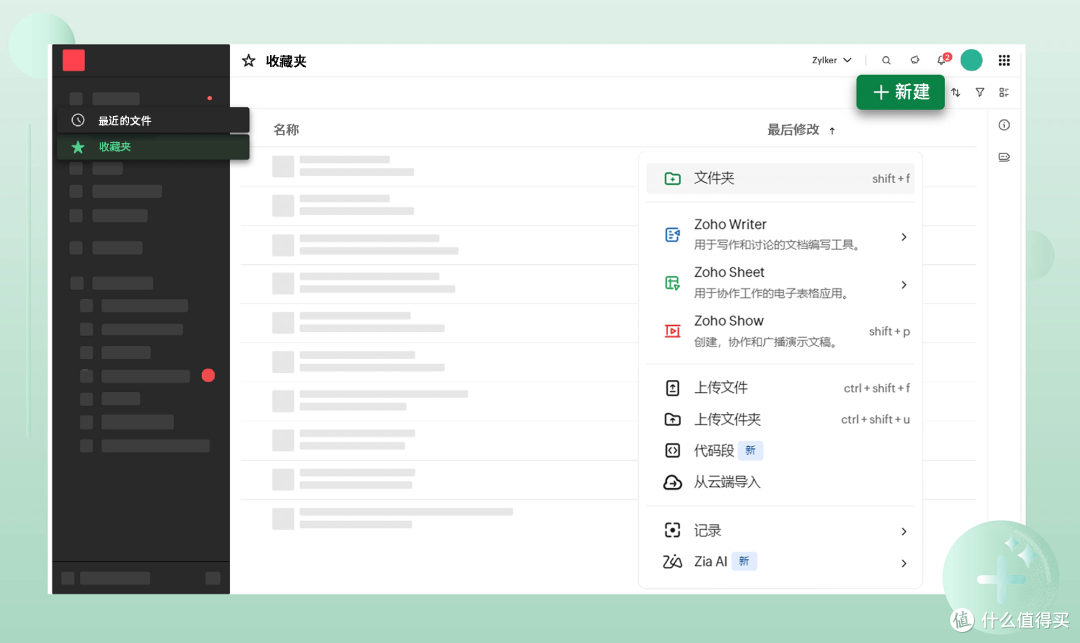Open 最近的文件 in sidebar
This screenshot has height=643, width=1080.
153,120
